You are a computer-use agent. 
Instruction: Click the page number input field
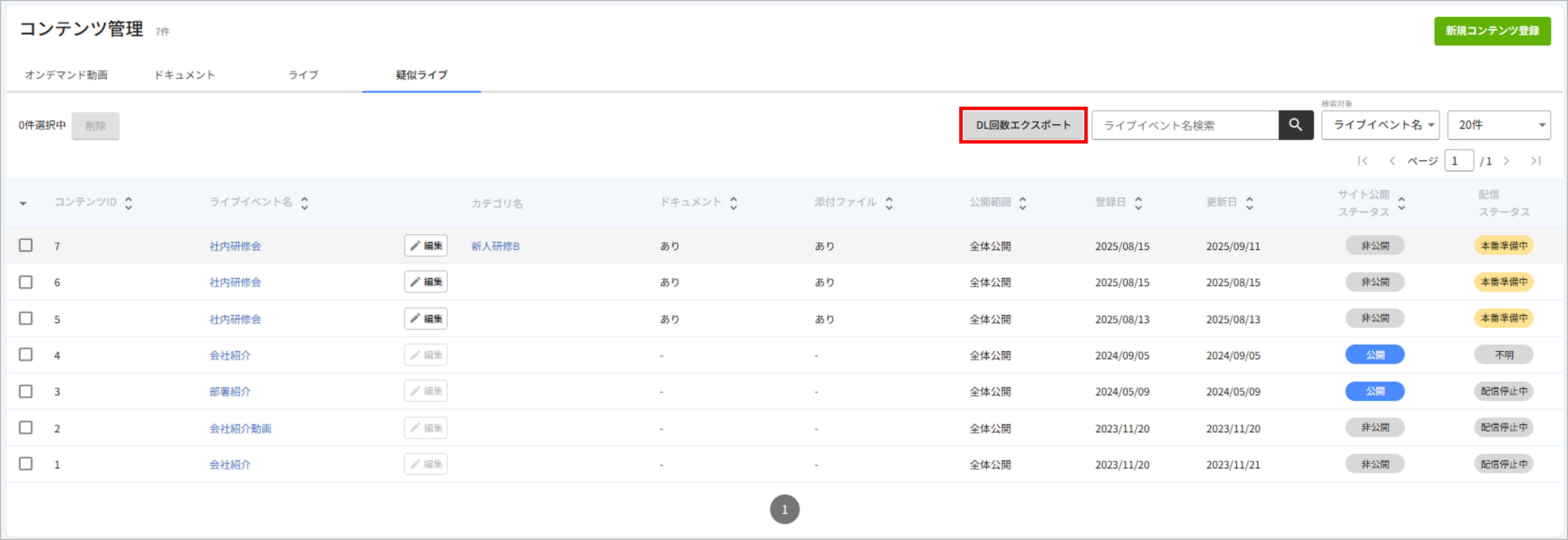click(x=1459, y=161)
